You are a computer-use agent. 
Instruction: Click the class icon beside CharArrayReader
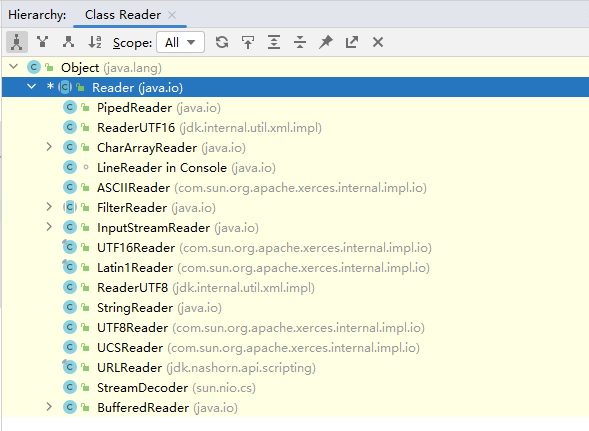click(70, 147)
